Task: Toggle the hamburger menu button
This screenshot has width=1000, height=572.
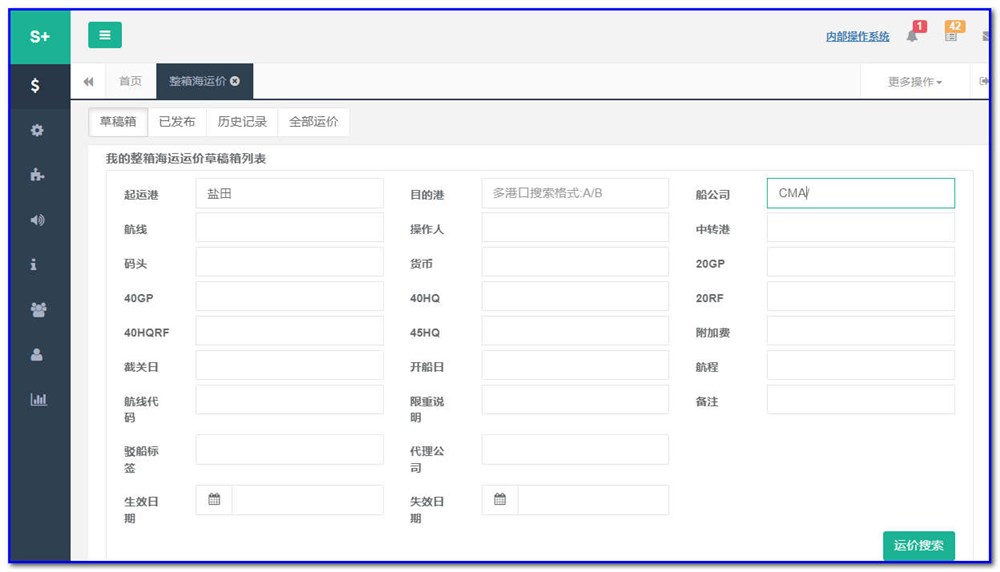Action: click(x=105, y=35)
